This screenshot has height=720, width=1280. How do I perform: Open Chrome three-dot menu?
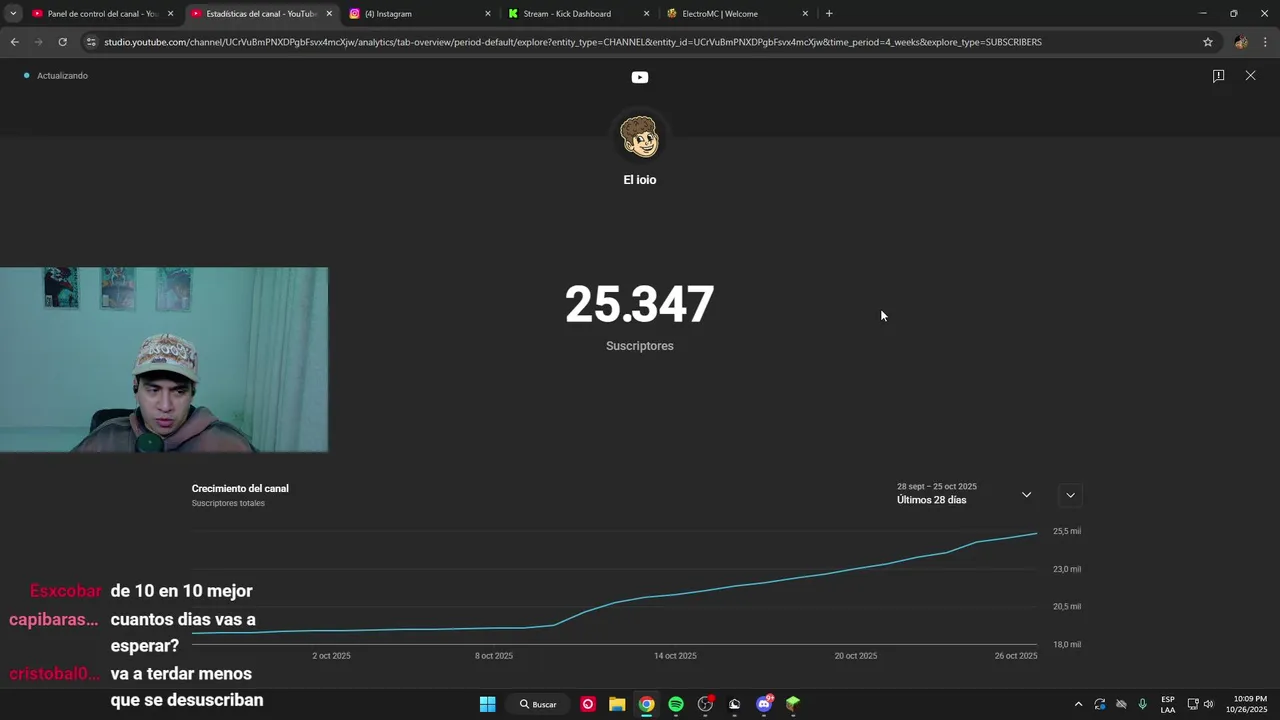coord(1265,42)
